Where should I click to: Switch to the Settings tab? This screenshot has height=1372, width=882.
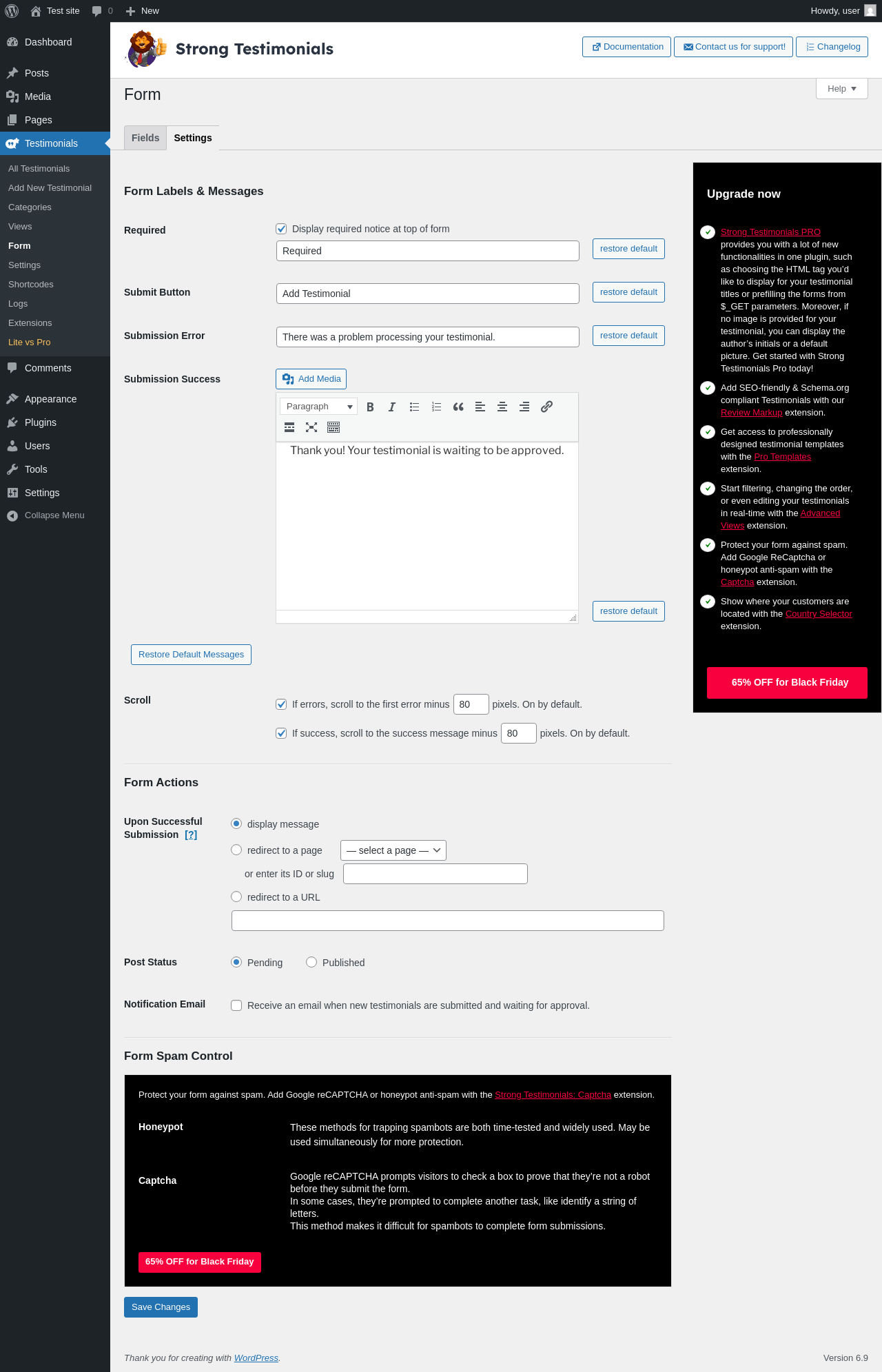pyautogui.click(x=193, y=138)
